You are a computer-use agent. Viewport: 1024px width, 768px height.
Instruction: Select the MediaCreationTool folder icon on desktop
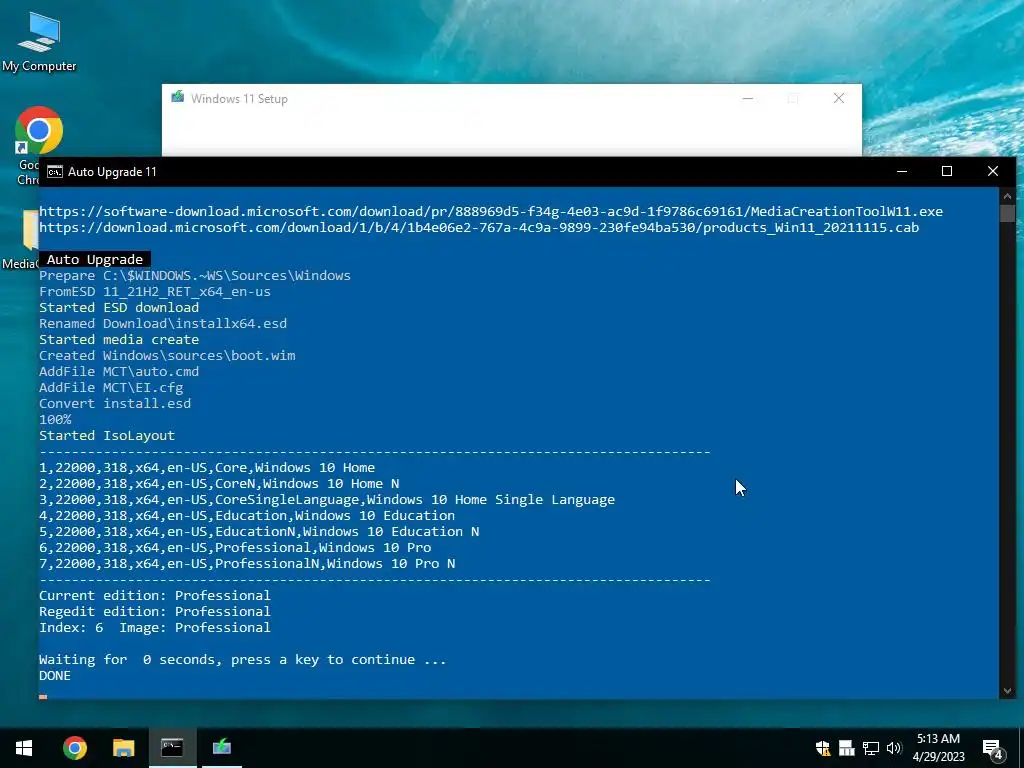click(30, 230)
